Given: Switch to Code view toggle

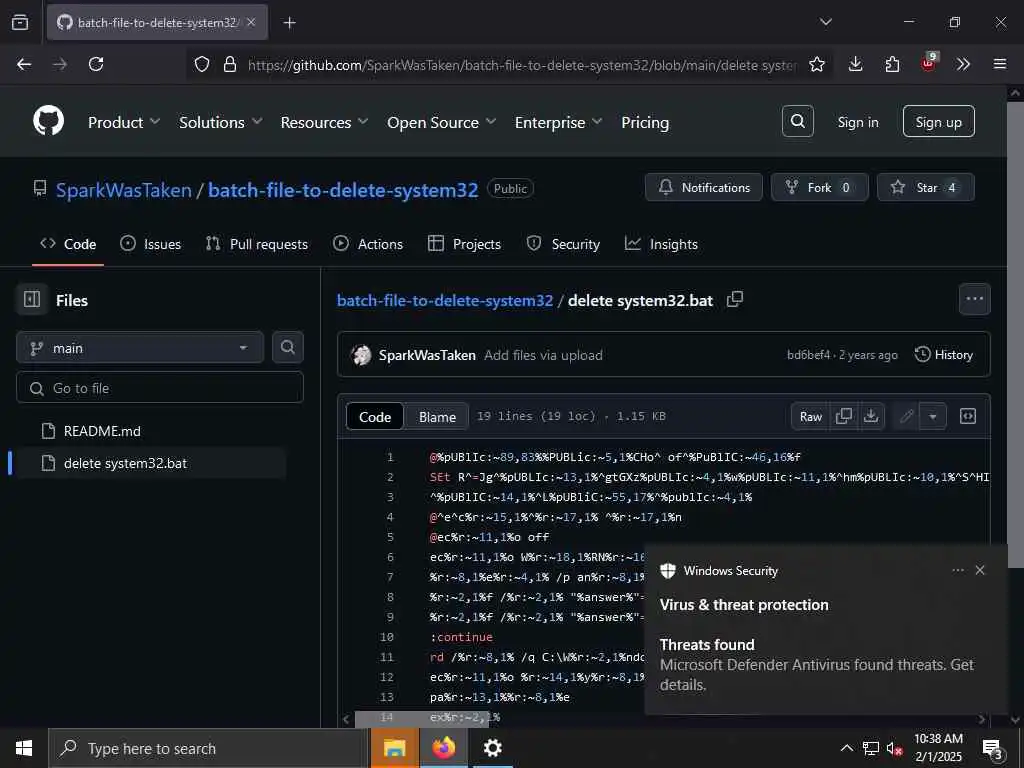Looking at the screenshot, I should (x=375, y=417).
